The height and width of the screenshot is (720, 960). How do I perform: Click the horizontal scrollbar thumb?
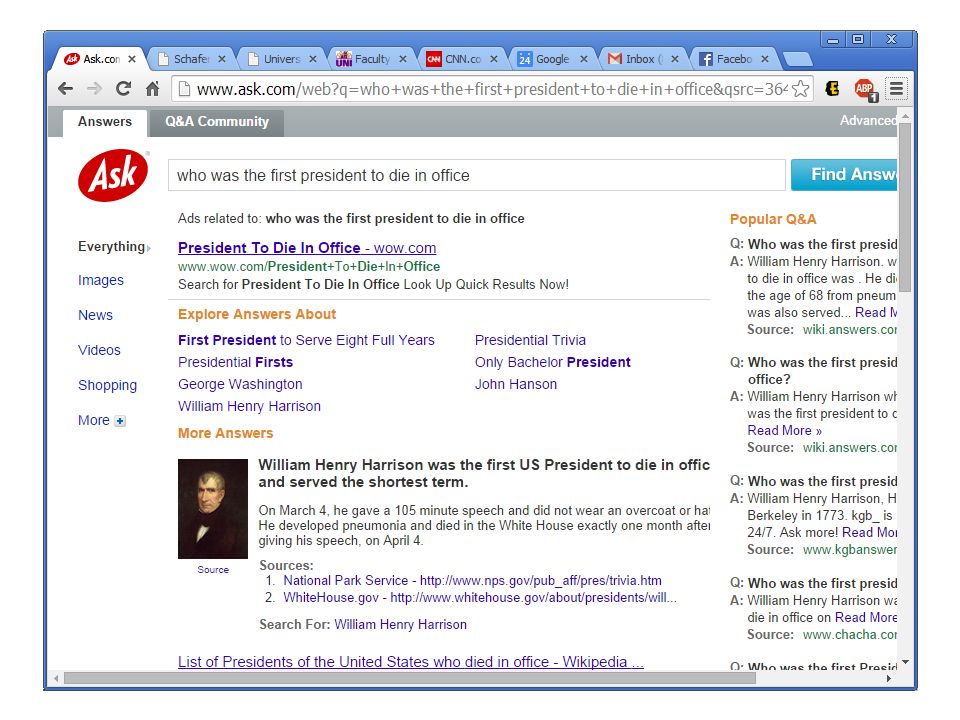coord(410,678)
